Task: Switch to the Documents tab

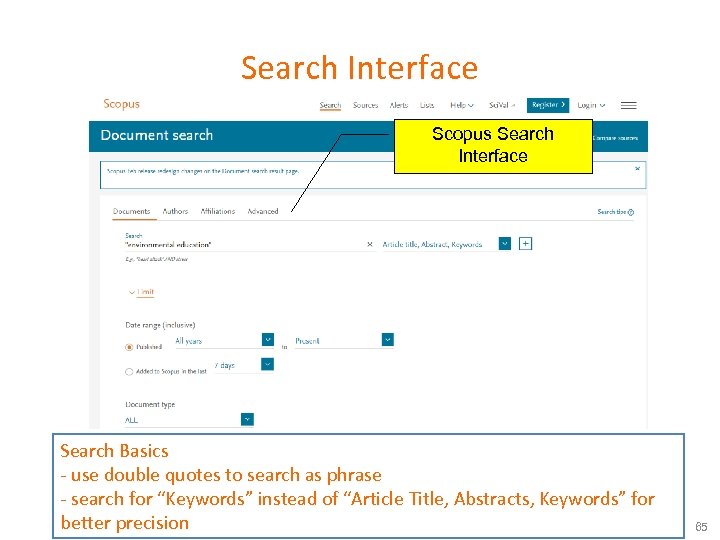Action: click(x=131, y=211)
